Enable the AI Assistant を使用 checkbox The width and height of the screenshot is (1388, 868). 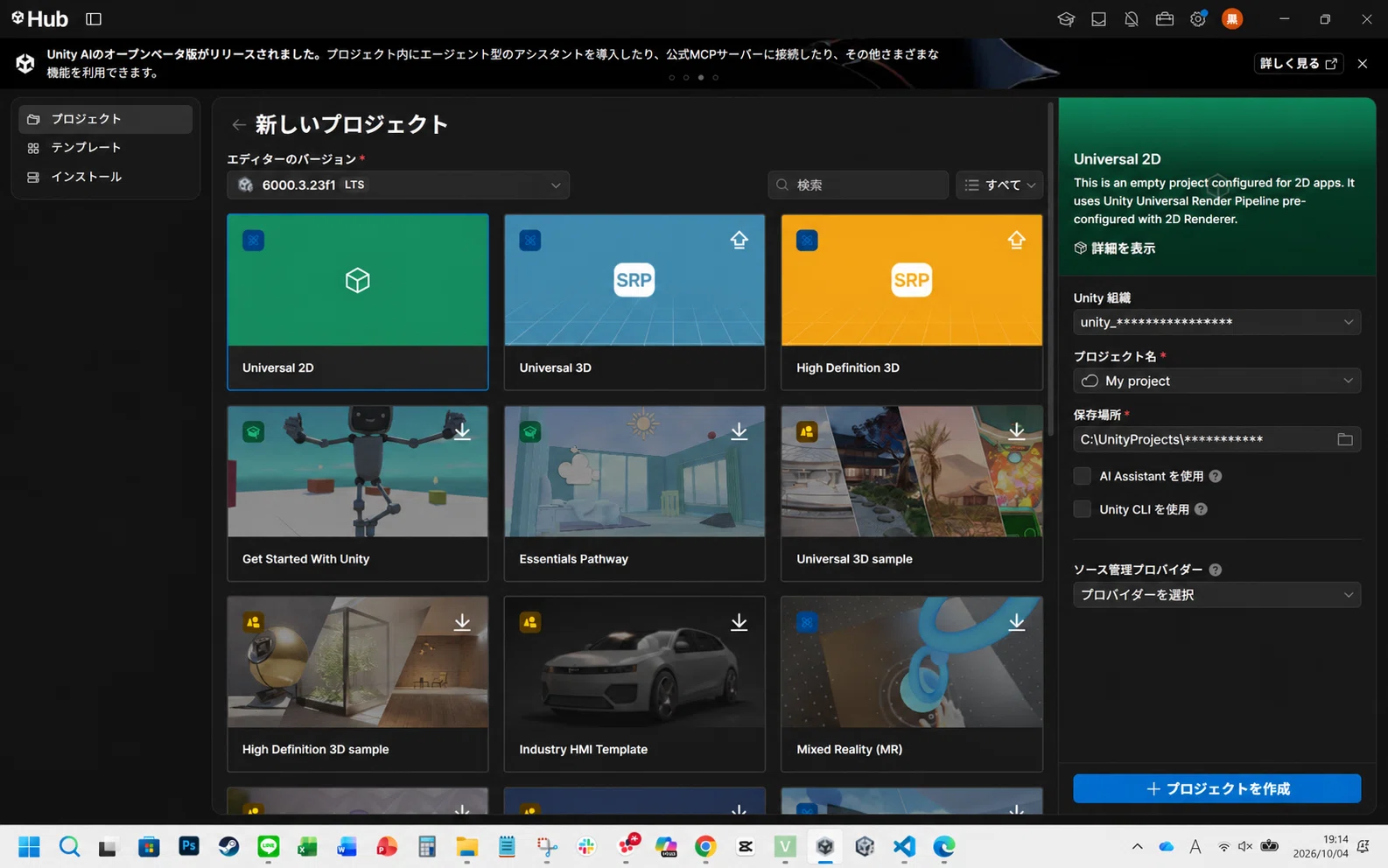[x=1083, y=476]
